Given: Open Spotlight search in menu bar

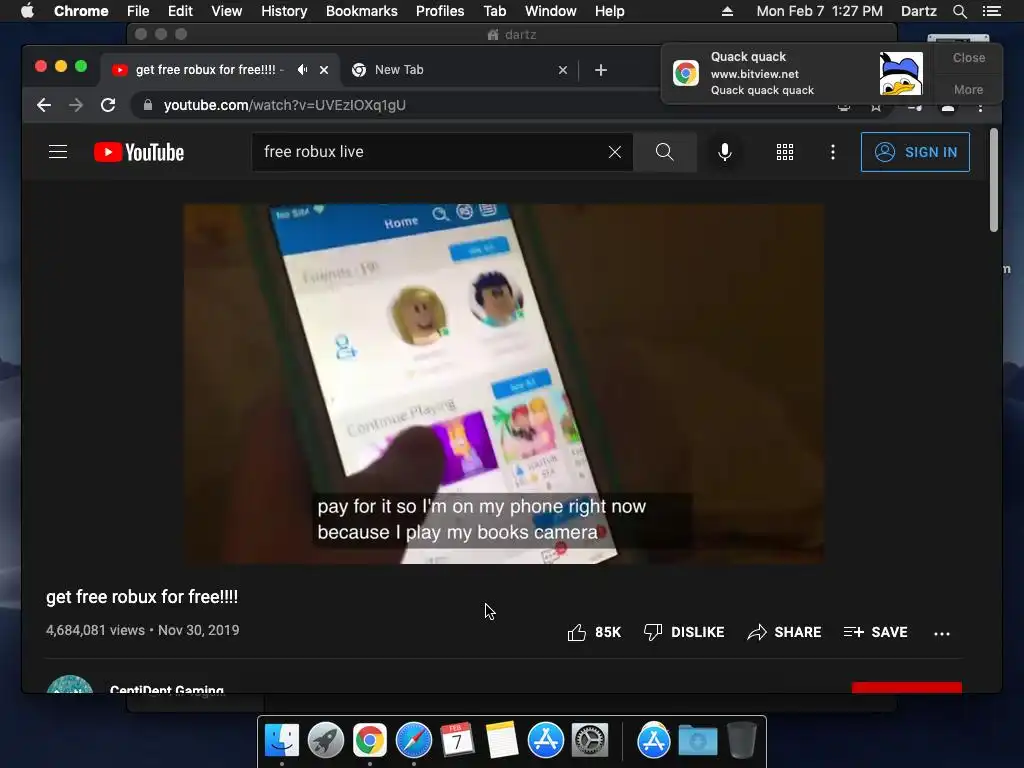Looking at the screenshot, I should (x=959, y=11).
